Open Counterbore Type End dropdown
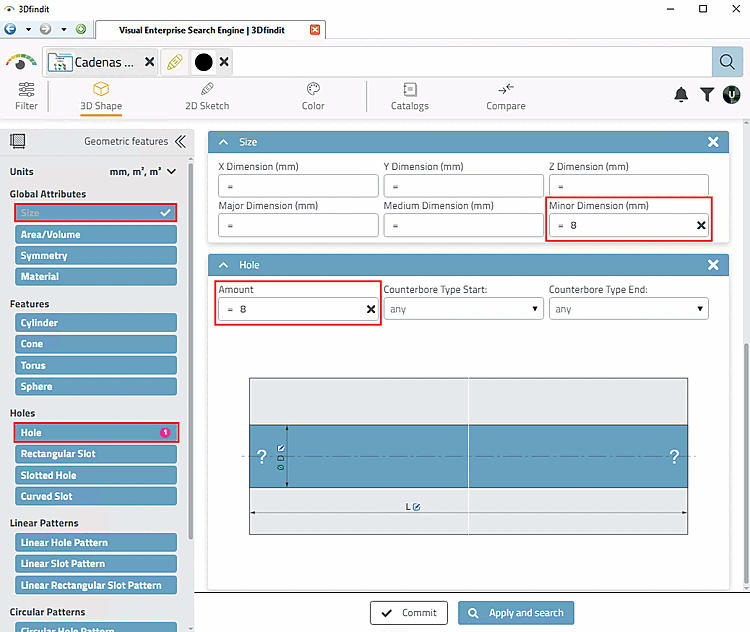The image size is (750, 632). point(629,309)
